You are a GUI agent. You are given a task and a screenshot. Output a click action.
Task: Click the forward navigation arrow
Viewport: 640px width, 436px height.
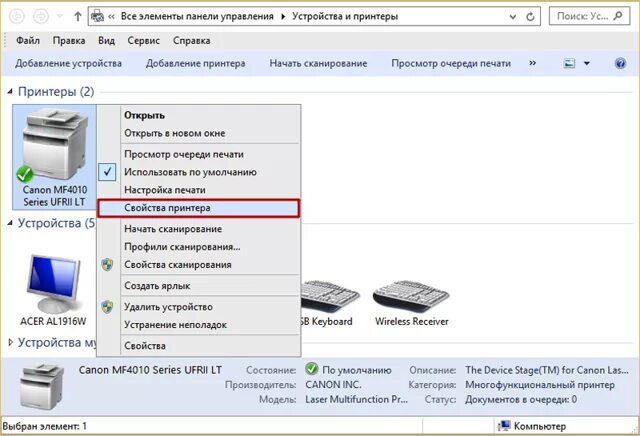[x=41, y=16]
